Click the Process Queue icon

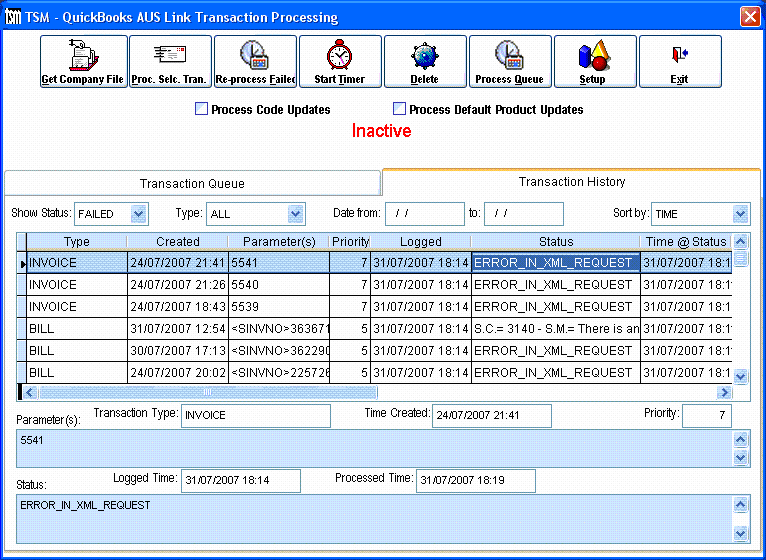pyautogui.click(x=509, y=61)
